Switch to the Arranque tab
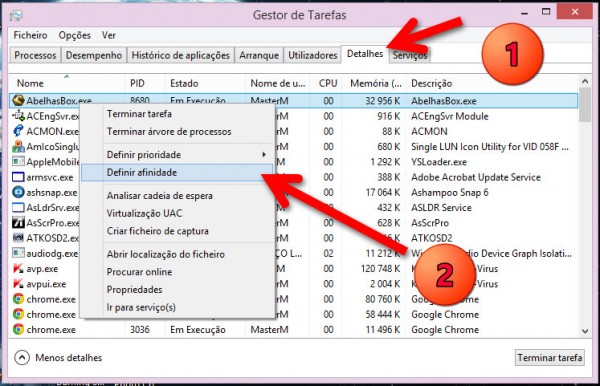Viewport: 600px width, 386px height. click(x=259, y=55)
